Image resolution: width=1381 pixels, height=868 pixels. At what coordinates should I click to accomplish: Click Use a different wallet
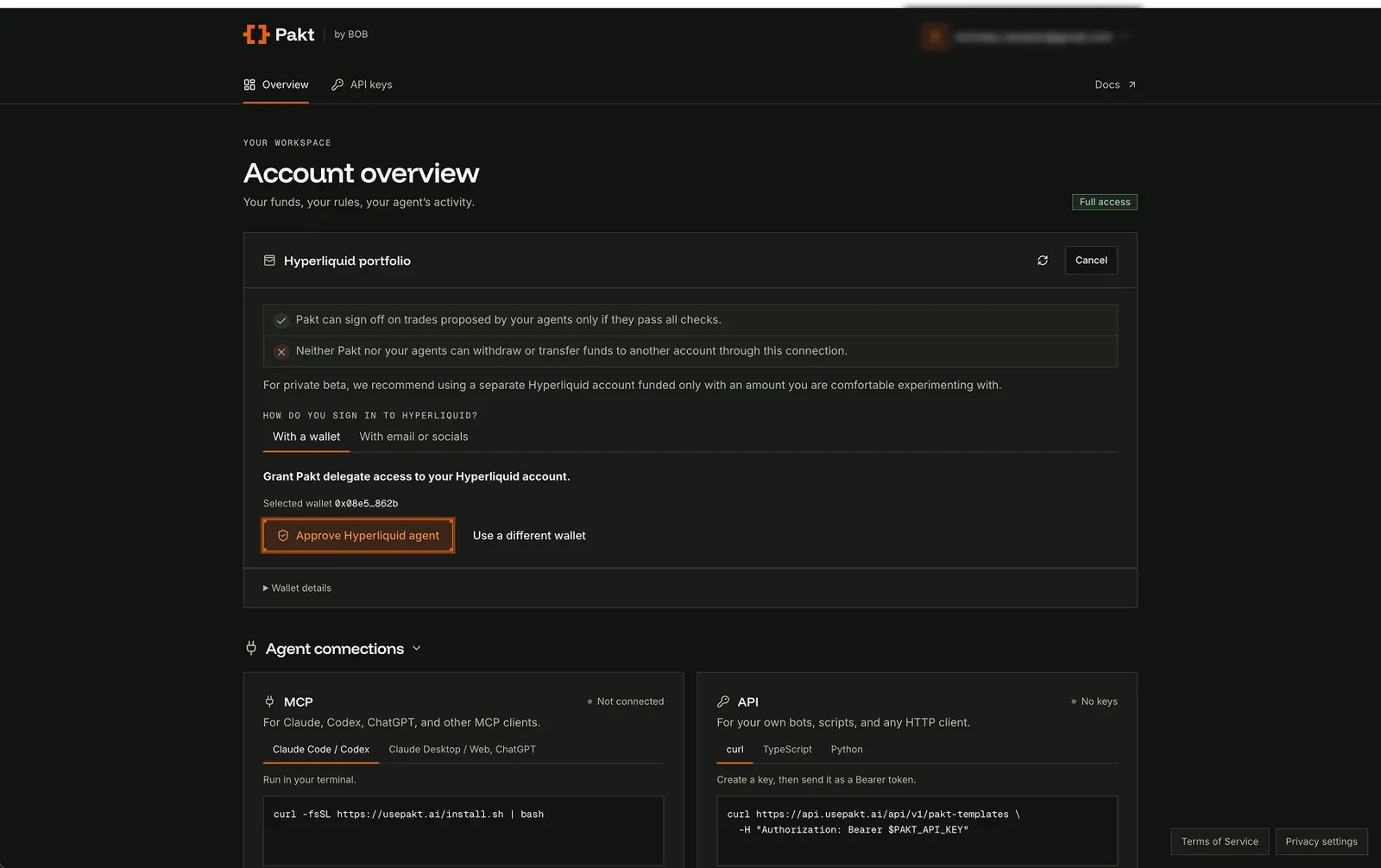[529, 536]
